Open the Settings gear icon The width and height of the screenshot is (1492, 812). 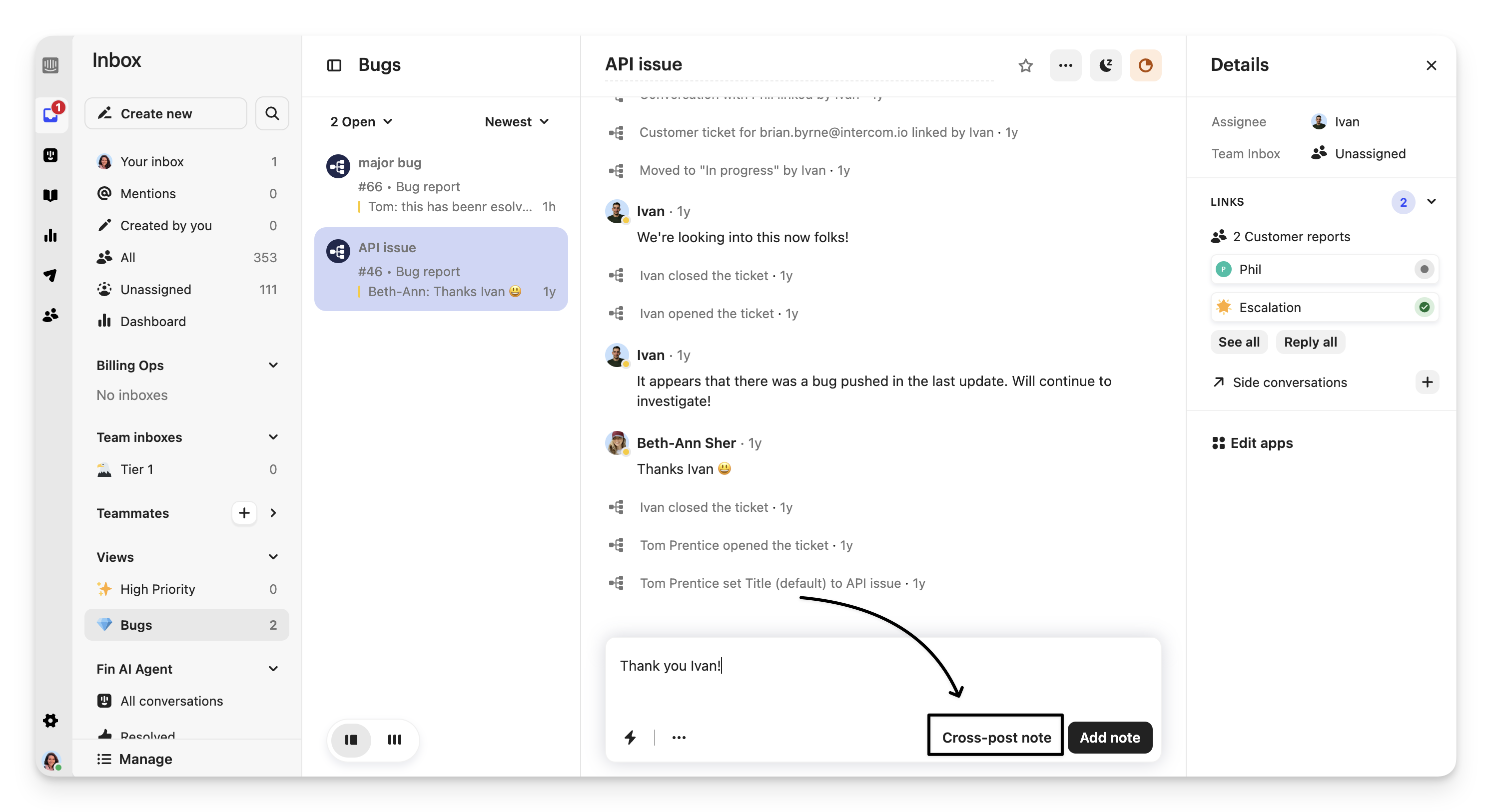click(50, 720)
